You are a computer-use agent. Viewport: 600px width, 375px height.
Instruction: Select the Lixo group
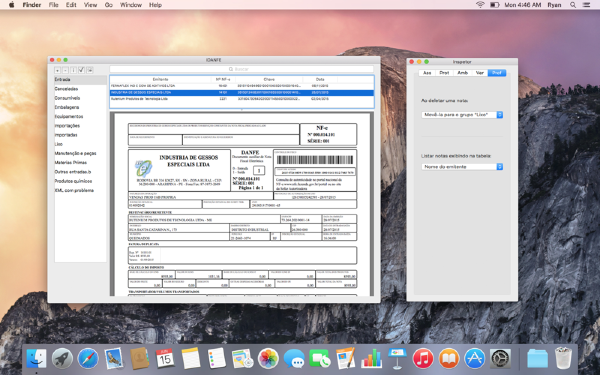[x=80, y=144]
